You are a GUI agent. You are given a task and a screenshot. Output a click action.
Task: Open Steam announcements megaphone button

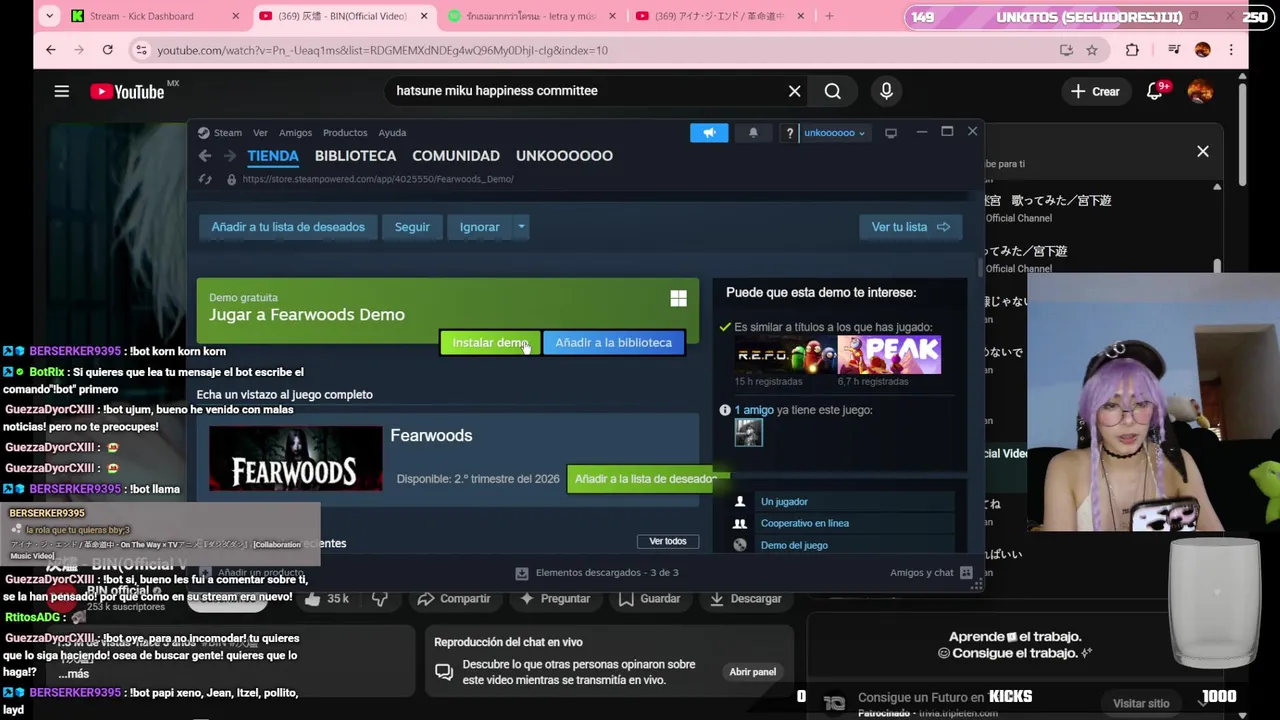point(709,132)
